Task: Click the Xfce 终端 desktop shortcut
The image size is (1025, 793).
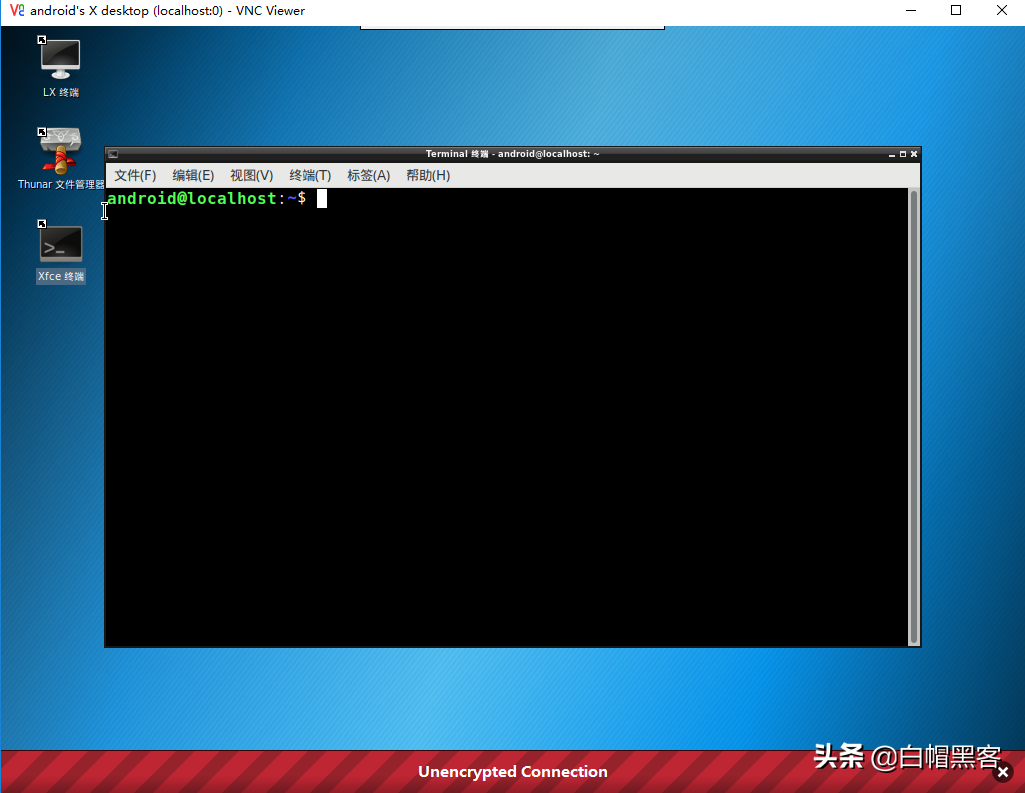Action: click(60, 245)
